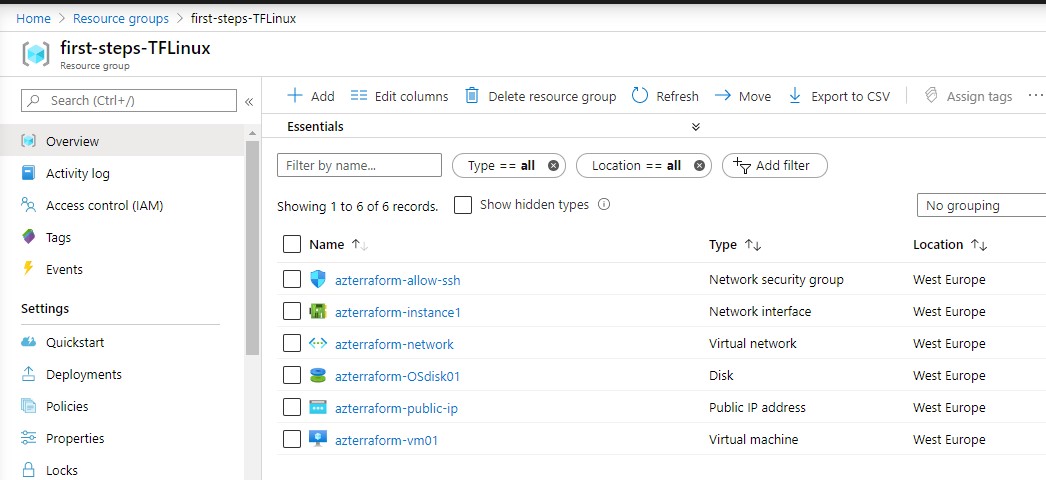Click the Network security group shield icon
This screenshot has width=1046, height=480.
318,280
